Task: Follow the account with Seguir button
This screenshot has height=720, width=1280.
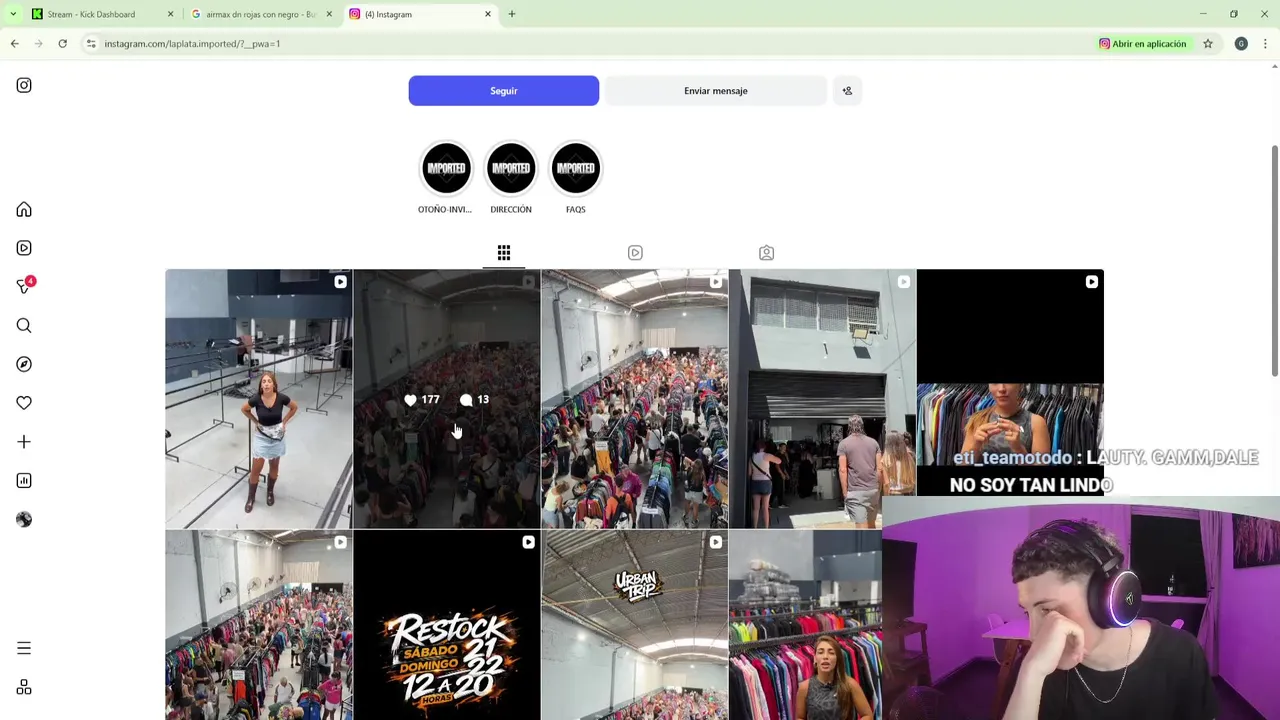Action: tap(504, 91)
